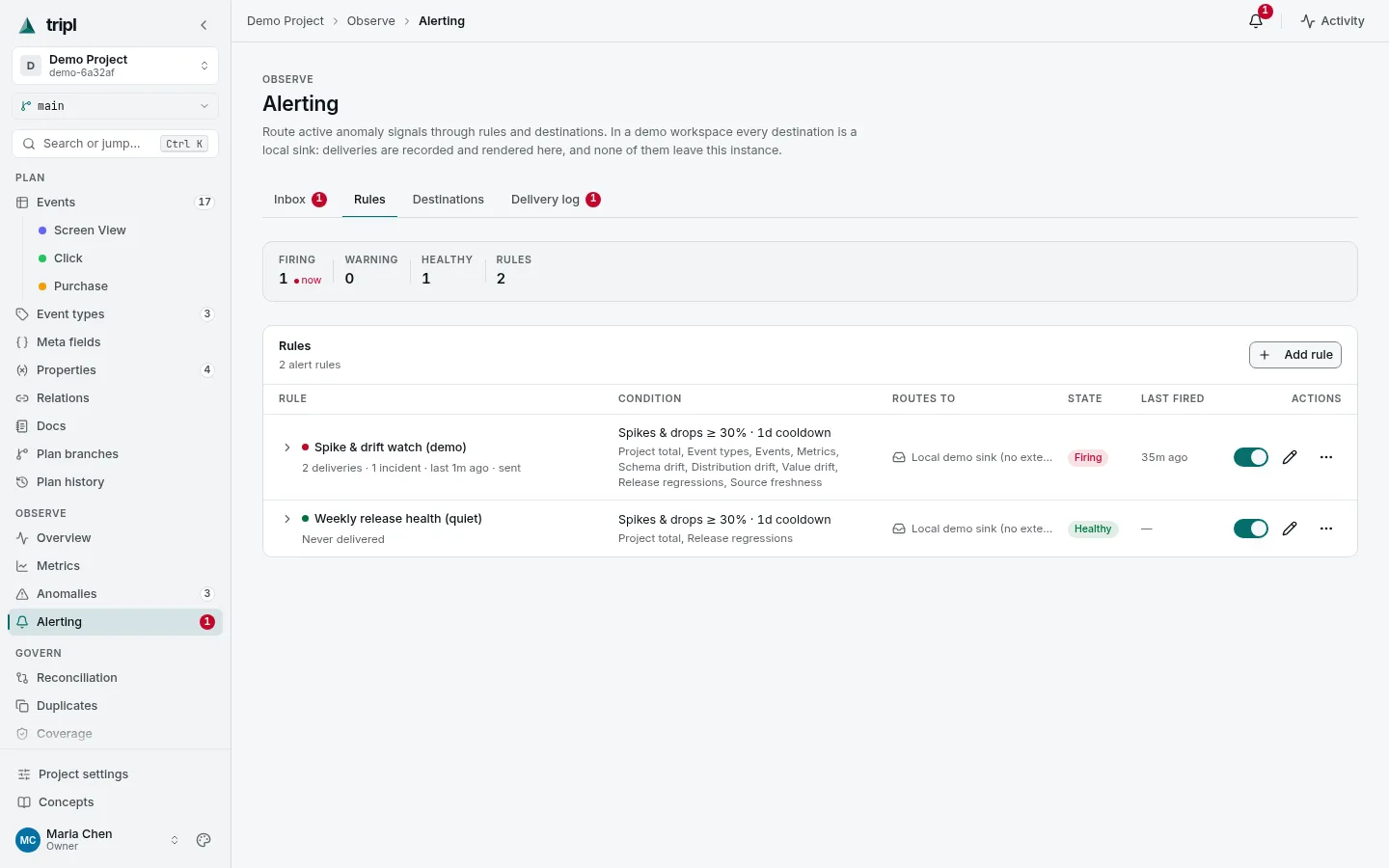1389x868 pixels.
Task: Open Project settings
Action: click(115, 774)
